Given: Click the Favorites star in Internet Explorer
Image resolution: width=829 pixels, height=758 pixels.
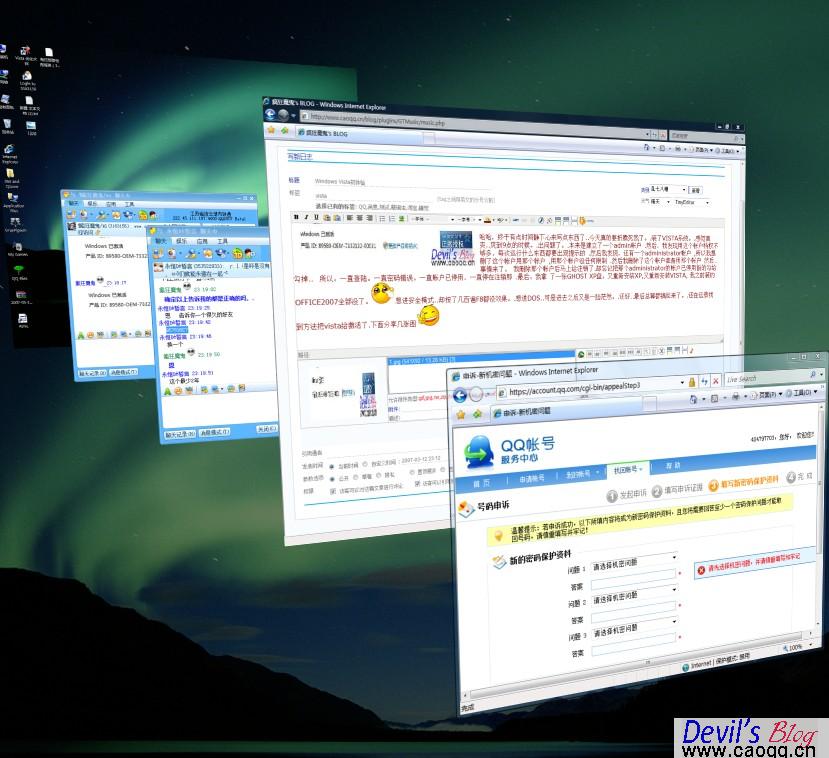Looking at the screenshot, I should [459, 414].
